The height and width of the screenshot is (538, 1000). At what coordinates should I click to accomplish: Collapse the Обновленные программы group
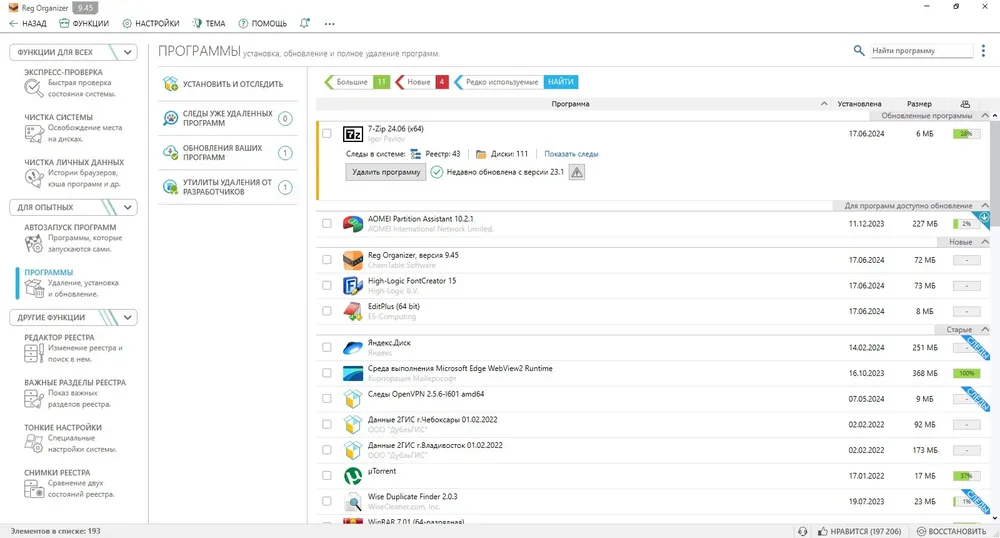coord(985,115)
